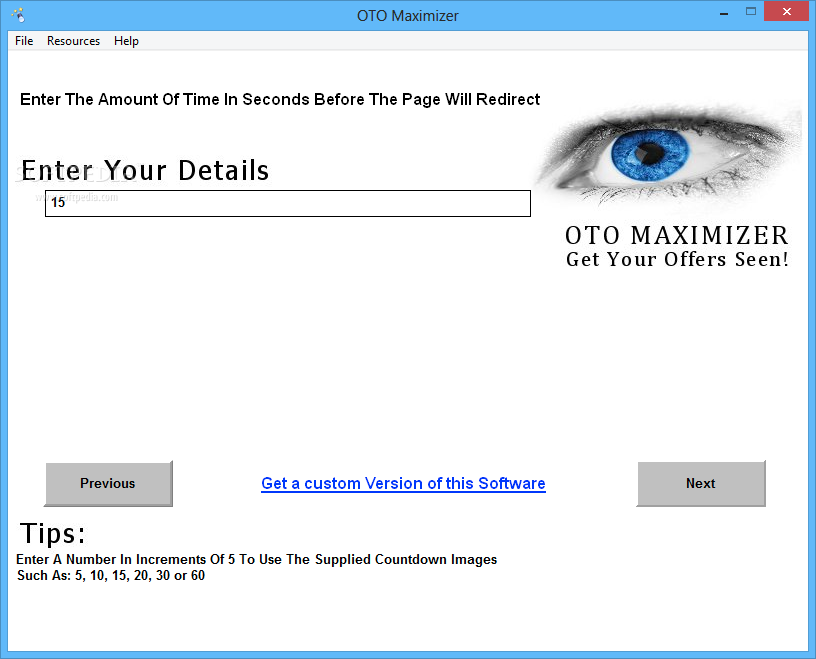
Task: Maximize the OTO Maximizer window
Action: pyautogui.click(x=750, y=11)
